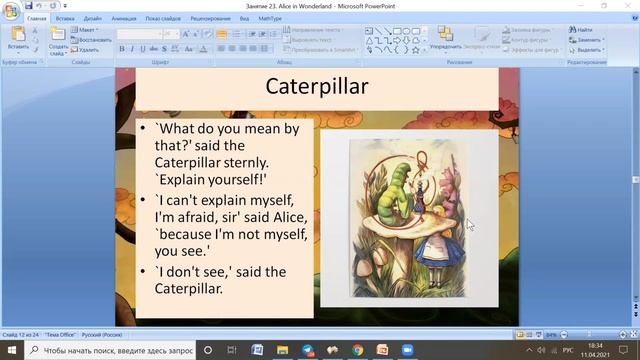
Task: Toggle text shadow S button
Action: click(x=164, y=49)
